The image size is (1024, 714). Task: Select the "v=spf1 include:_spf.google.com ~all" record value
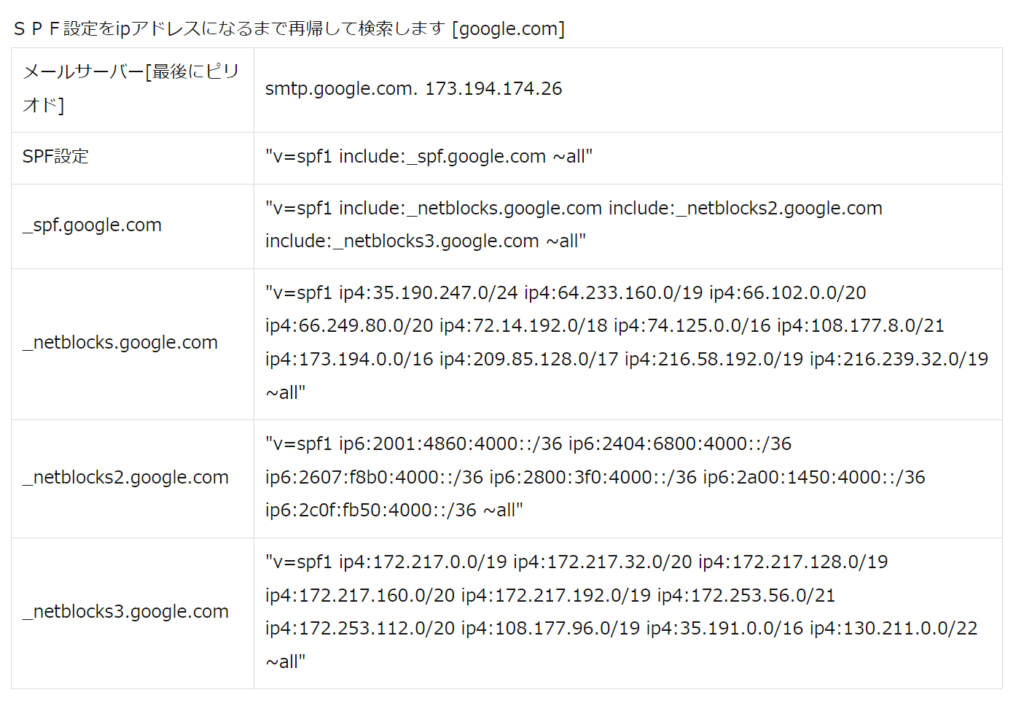tap(429, 157)
